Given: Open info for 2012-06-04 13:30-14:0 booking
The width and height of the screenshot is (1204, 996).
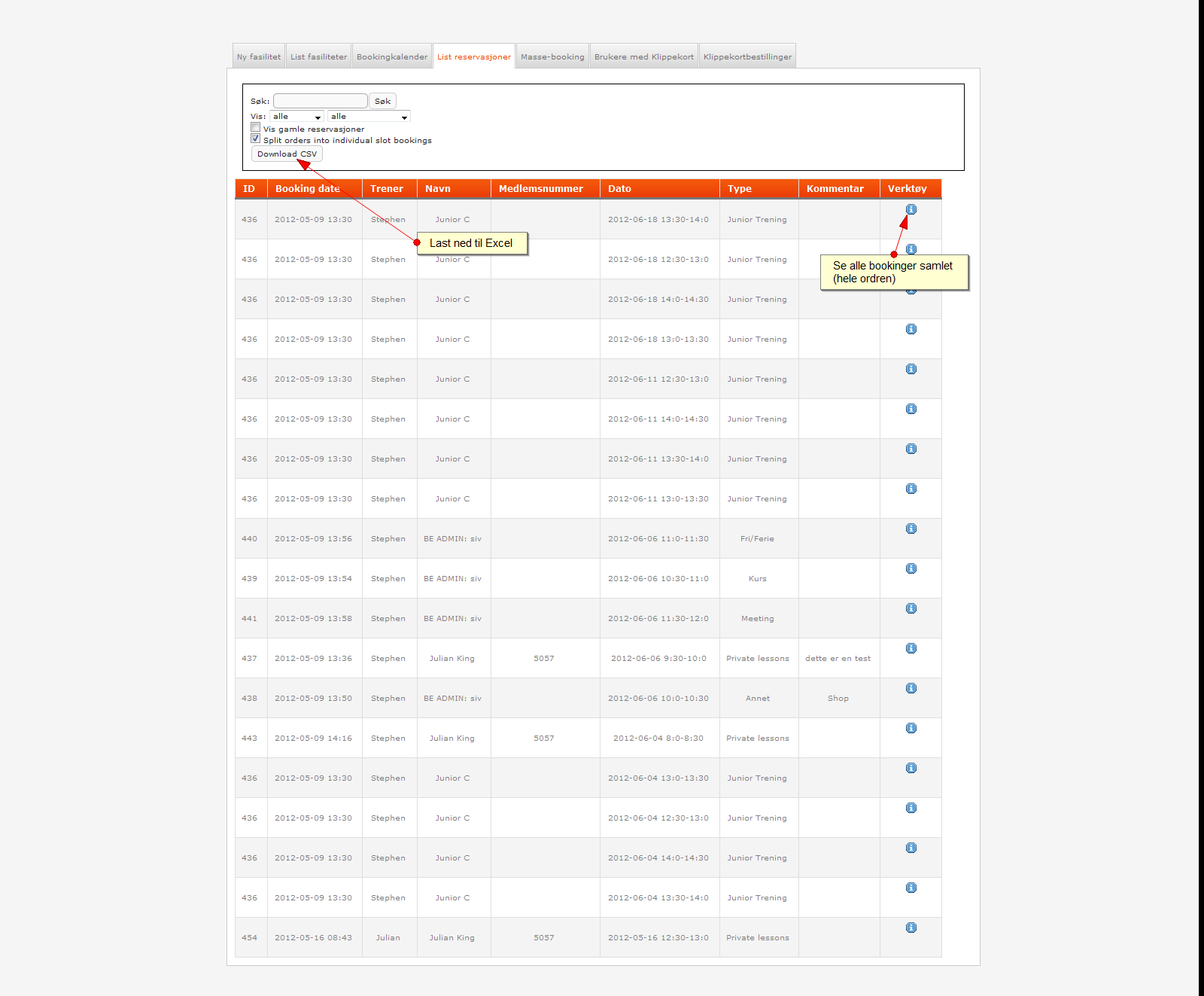Looking at the screenshot, I should [x=911, y=888].
